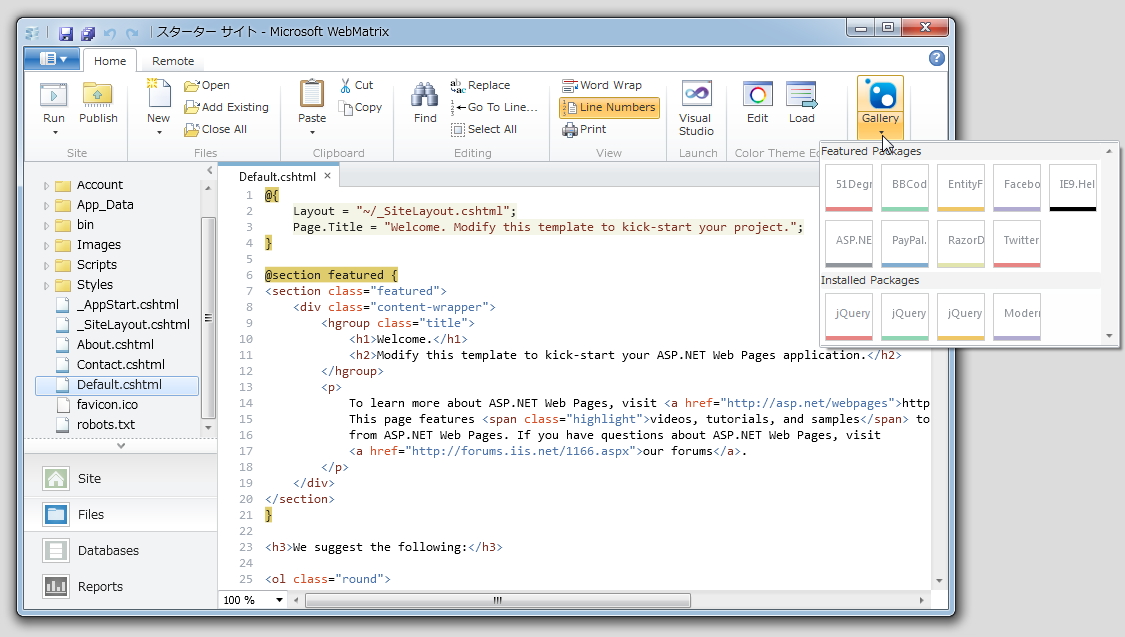The image size is (1125, 637).
Task: Open About.cshtml in file tree
Action: (x=115, y=345)
